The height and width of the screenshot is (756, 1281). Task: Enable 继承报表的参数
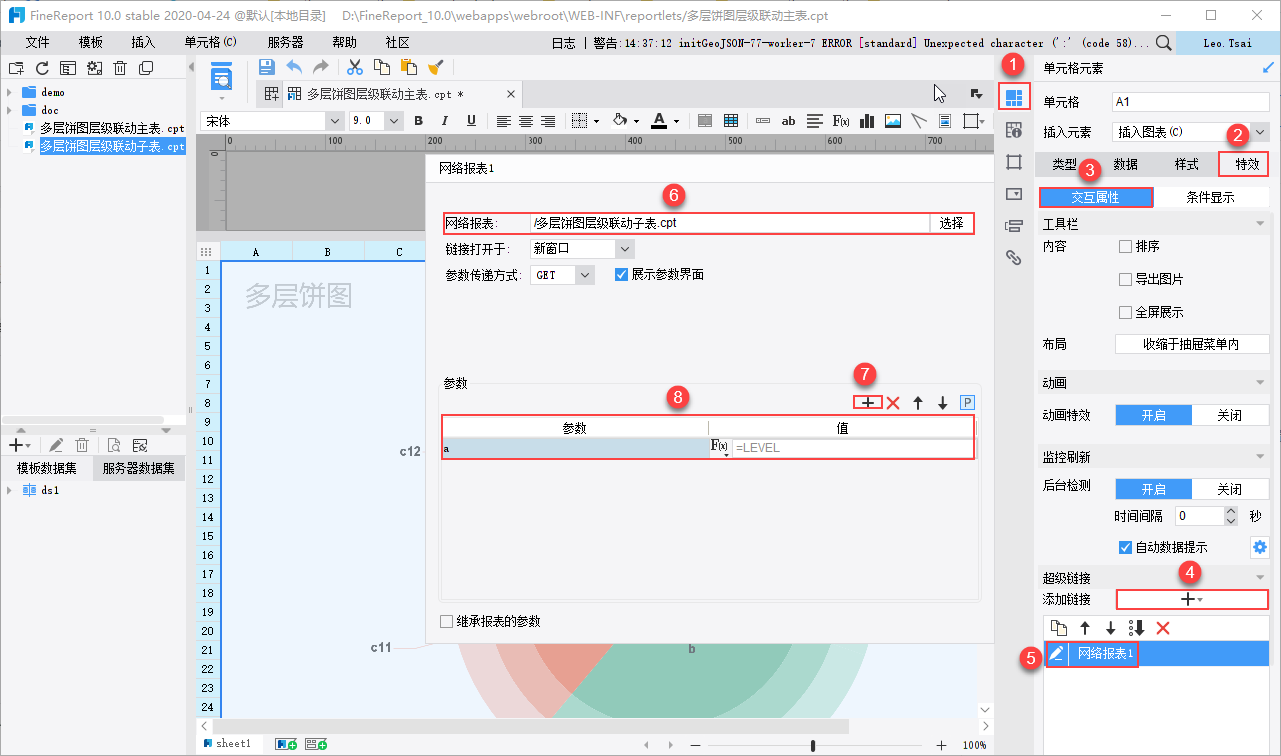pos(447,621)
